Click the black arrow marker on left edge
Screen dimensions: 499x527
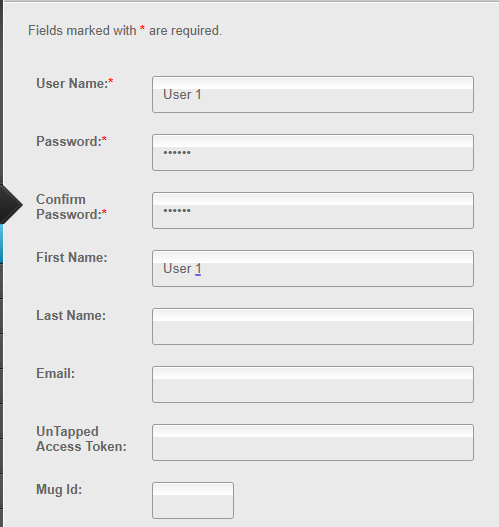click(x=11, y=204)
